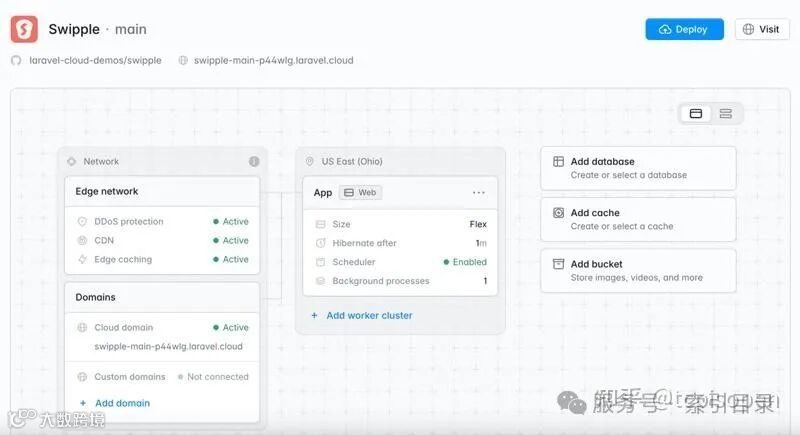Viewport: 800px width, 435px height.
Task: Click the Edge caching Active status
Action: [231, 259]
